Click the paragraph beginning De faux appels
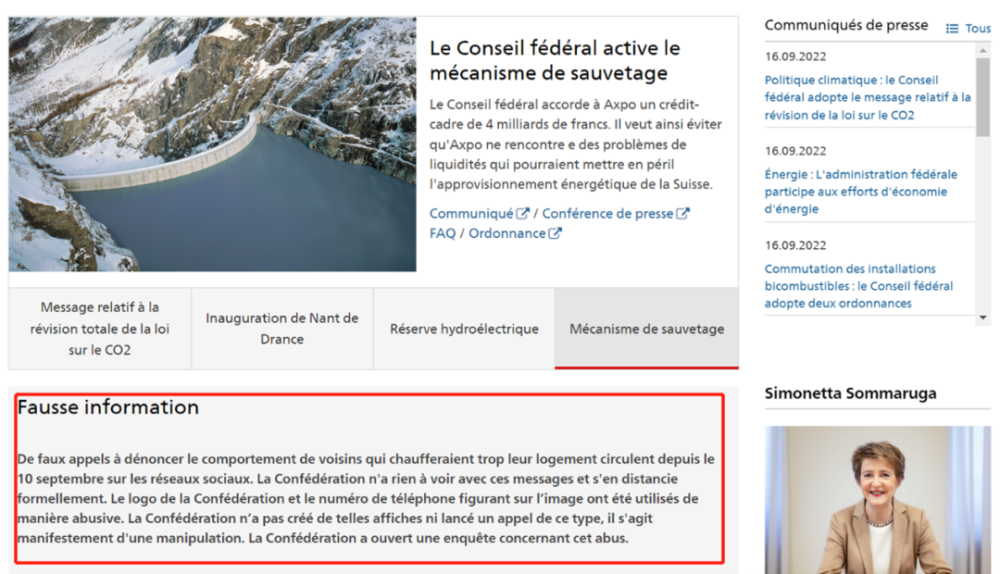This screenshot has width=1000, height=574. click(366, 498)
